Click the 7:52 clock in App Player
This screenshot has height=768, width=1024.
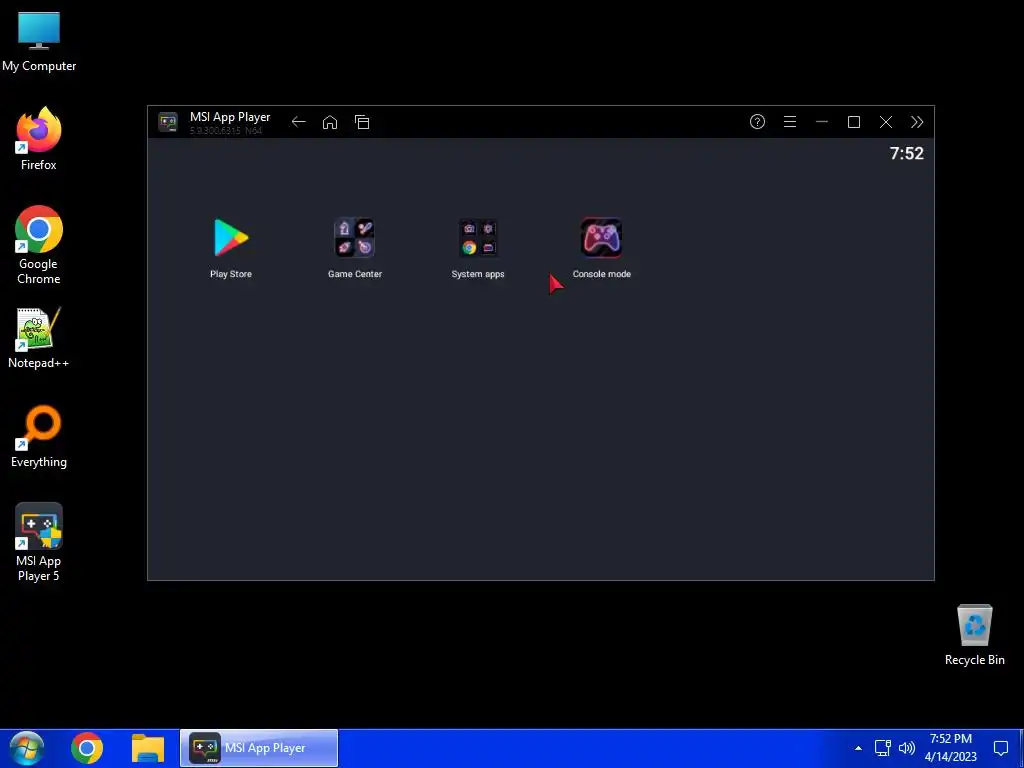906,153
